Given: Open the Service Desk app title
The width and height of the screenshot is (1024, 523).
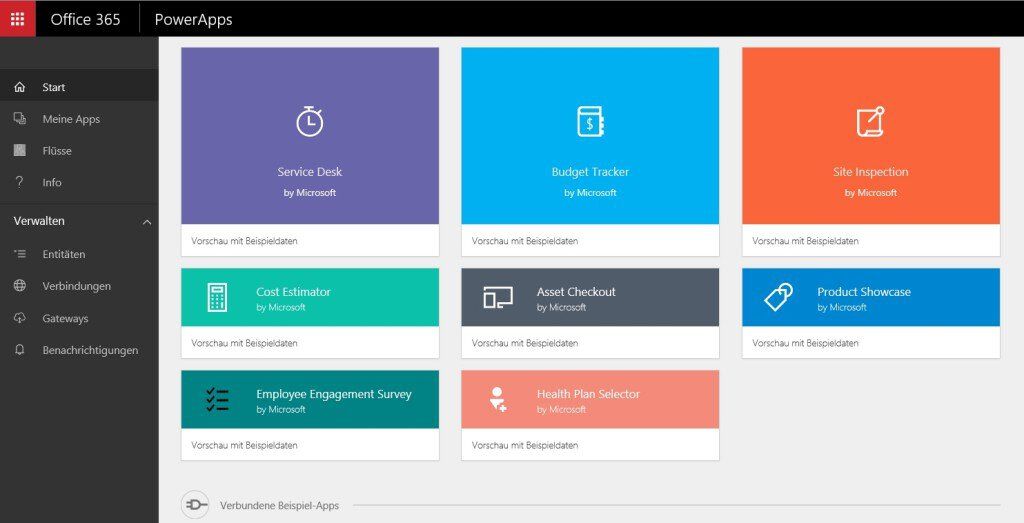Looking at the screenshot, I should 310,172.
